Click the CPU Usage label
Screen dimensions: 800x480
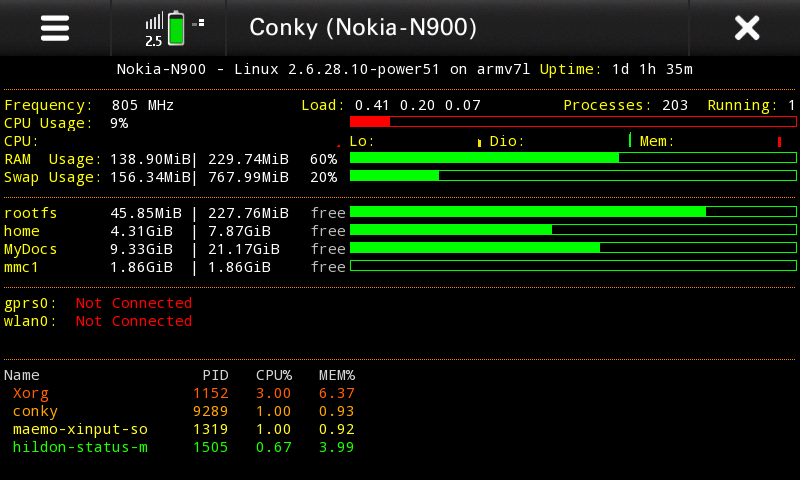[48, 123]
